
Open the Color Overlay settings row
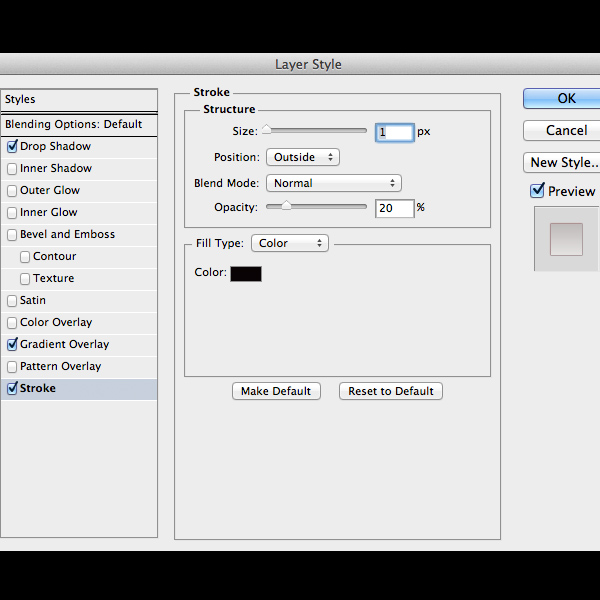pyautogui.click(x=79, y=323)
